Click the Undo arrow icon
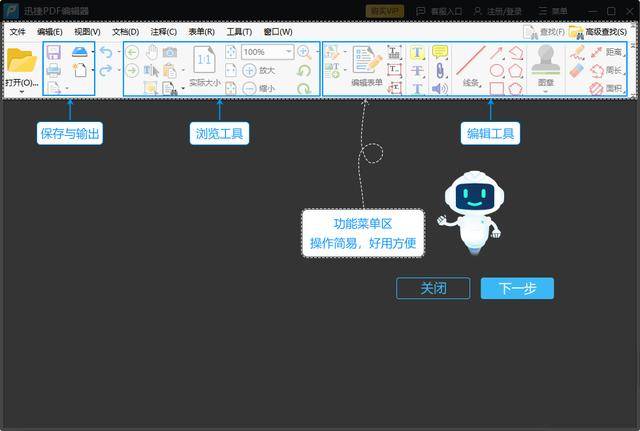The image size is (640, 431). pos(106,52)
